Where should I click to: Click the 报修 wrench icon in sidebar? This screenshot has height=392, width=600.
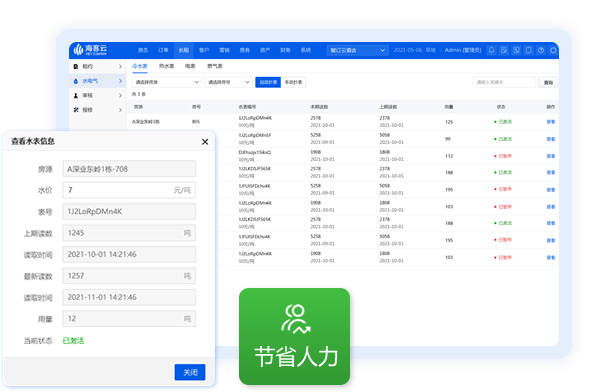click(76, 110)
